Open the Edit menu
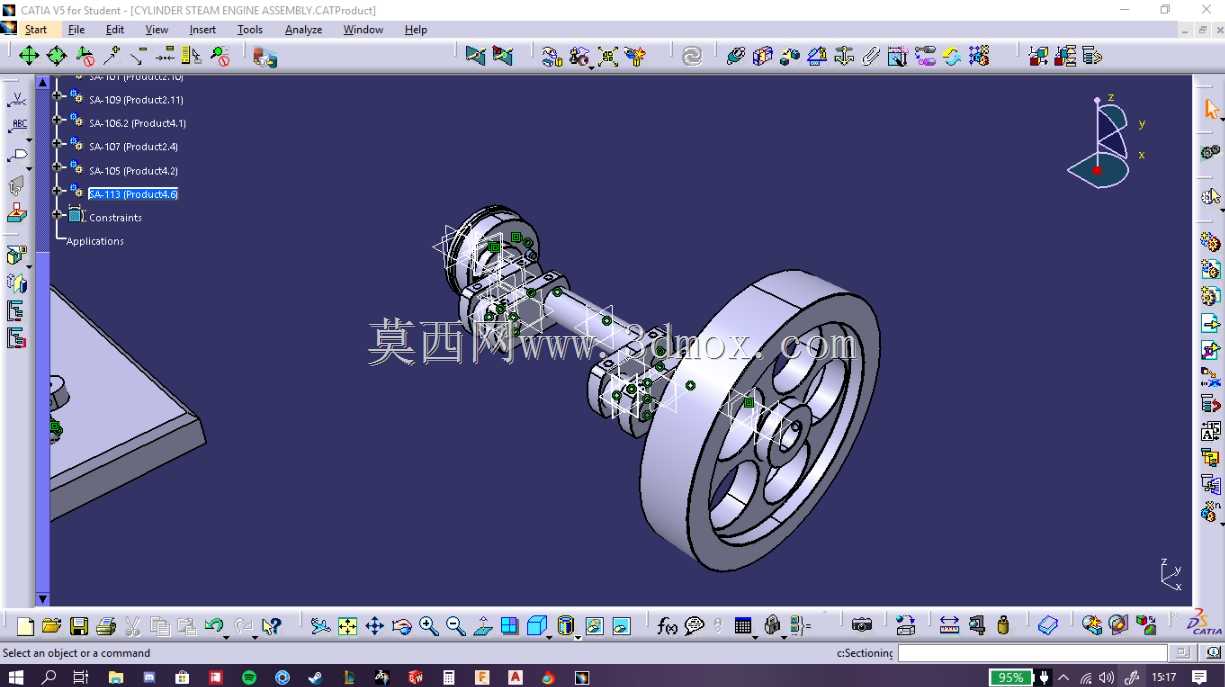Screen dimensions: 1225x687 [115, 29]
